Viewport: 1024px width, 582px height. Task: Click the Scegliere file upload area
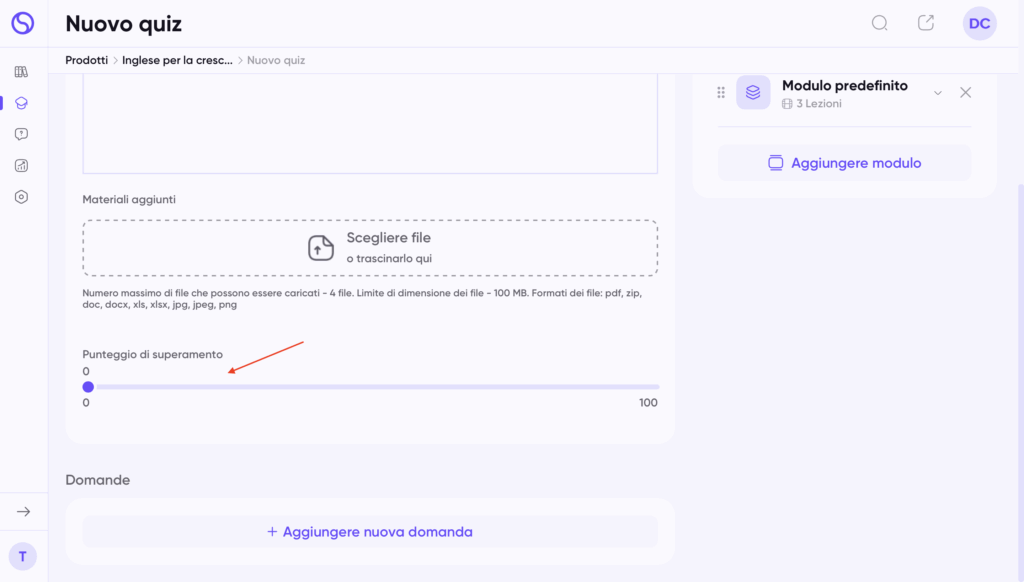[370, 247]
